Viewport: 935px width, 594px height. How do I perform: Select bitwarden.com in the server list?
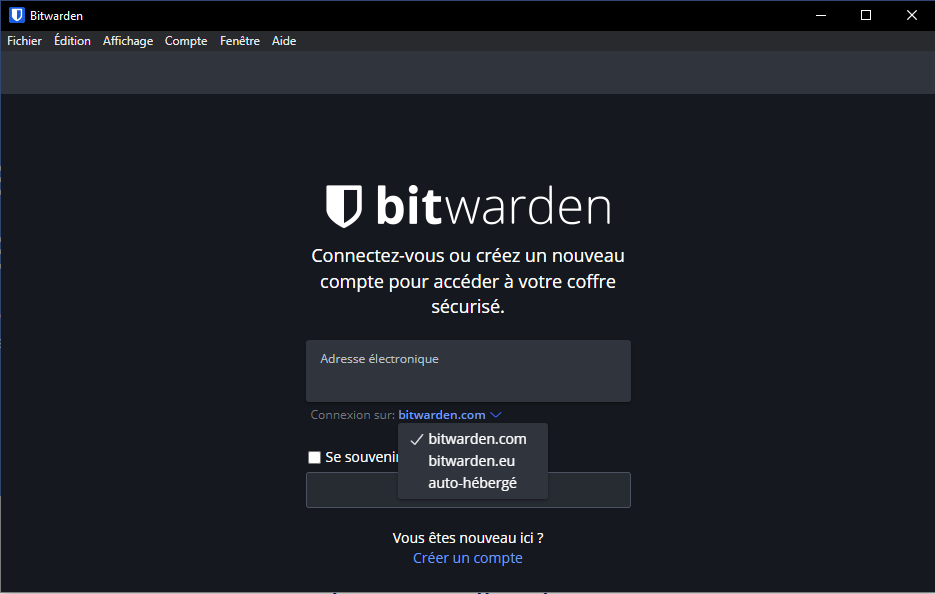click(473, 439)
